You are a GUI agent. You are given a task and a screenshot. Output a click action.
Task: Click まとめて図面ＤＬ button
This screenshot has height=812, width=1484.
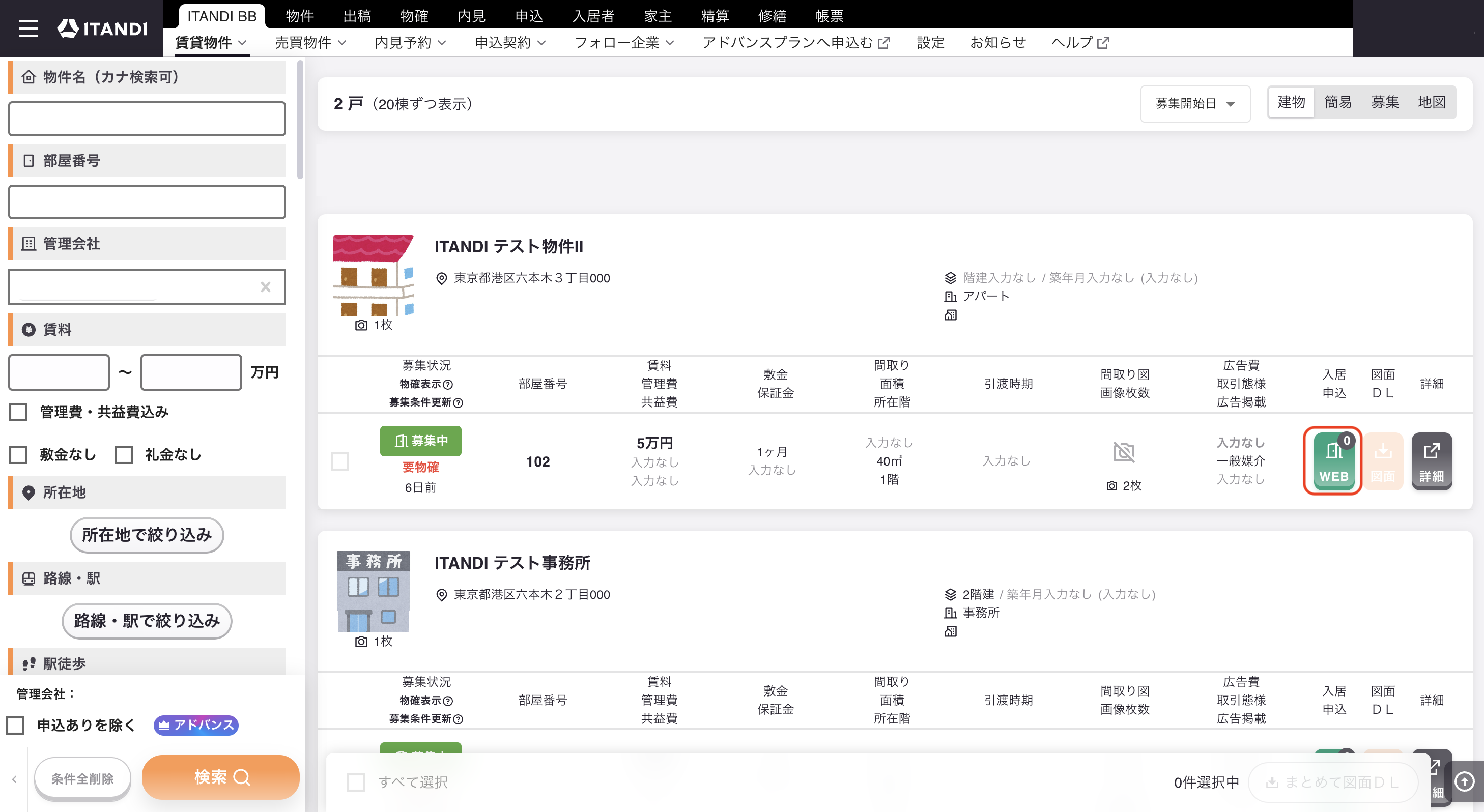(x=1332, y=781)
